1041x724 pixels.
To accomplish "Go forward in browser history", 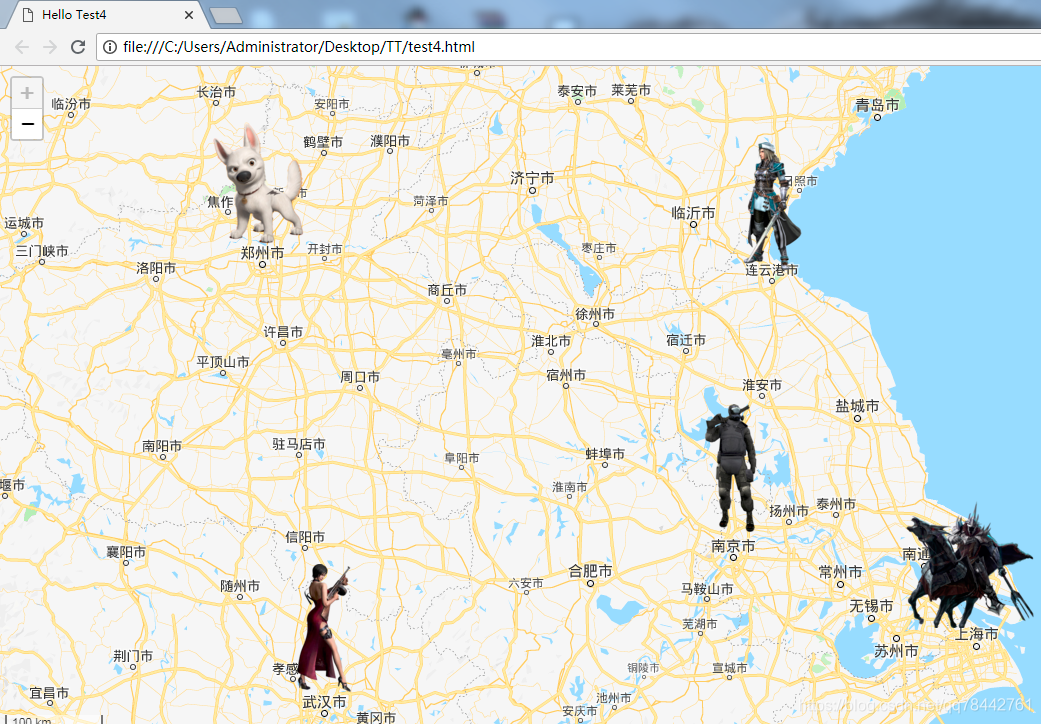I will (50, 47).
